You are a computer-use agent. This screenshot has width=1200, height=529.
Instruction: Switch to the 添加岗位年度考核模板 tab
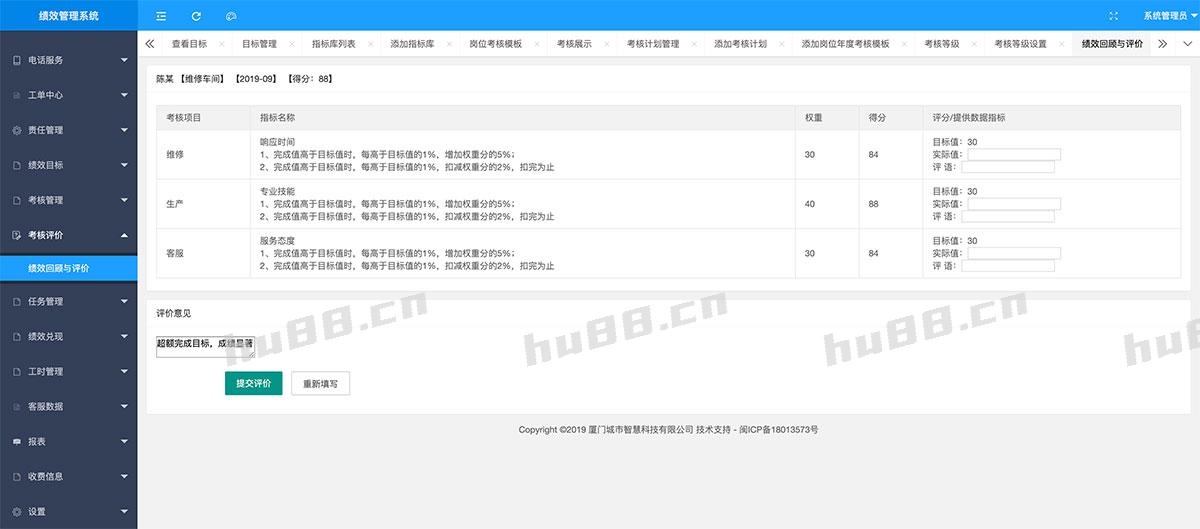(845, 44)
